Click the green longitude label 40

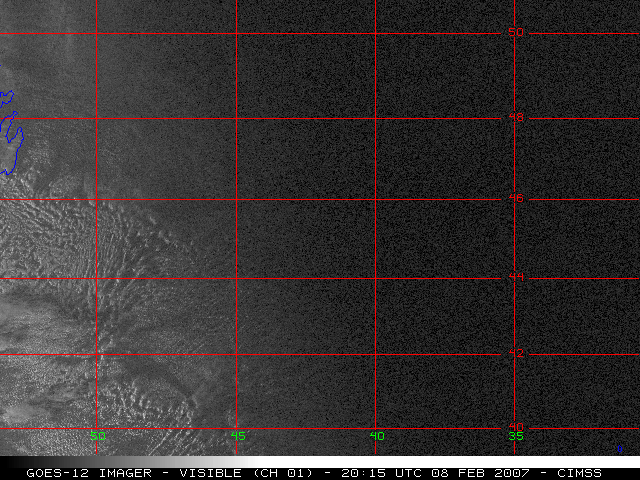tap(377, 436)
